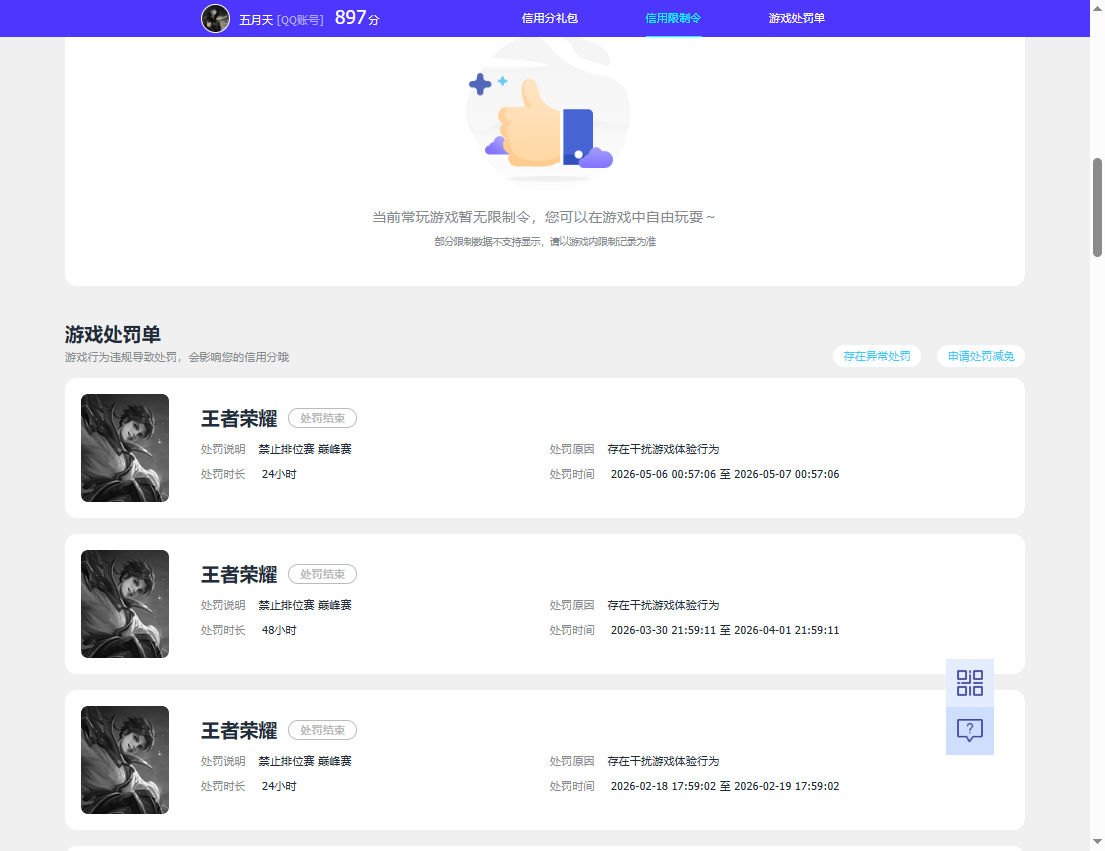Switch to the 游戏处罚单 tab
This screenshot has height=851, width=1105.
click(796, 18)
